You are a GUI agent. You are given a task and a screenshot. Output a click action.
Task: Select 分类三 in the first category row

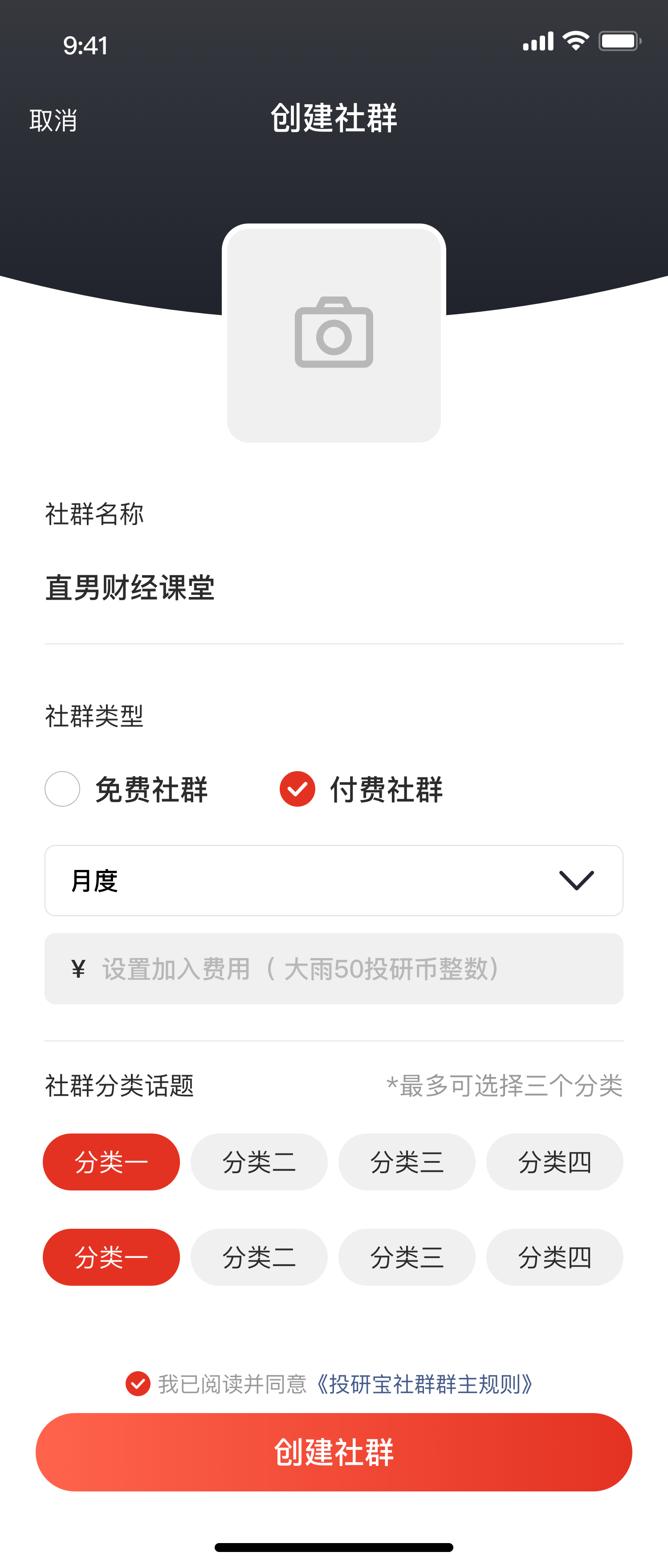coord(407,1162)
